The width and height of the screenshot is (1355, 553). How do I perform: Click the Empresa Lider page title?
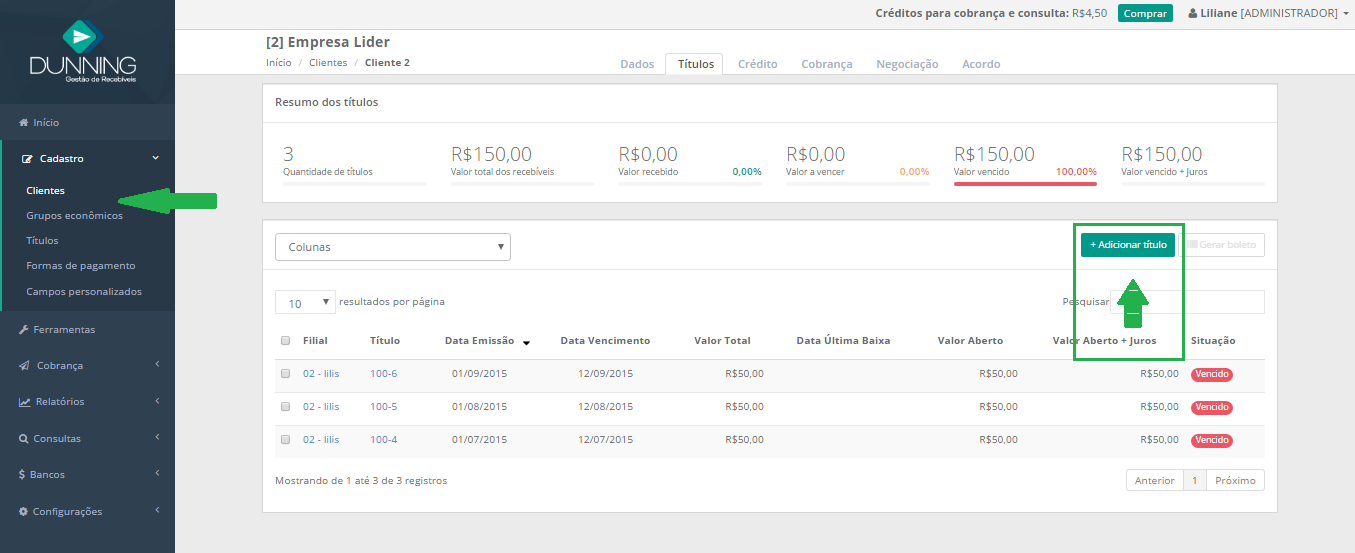click(328, 42)
